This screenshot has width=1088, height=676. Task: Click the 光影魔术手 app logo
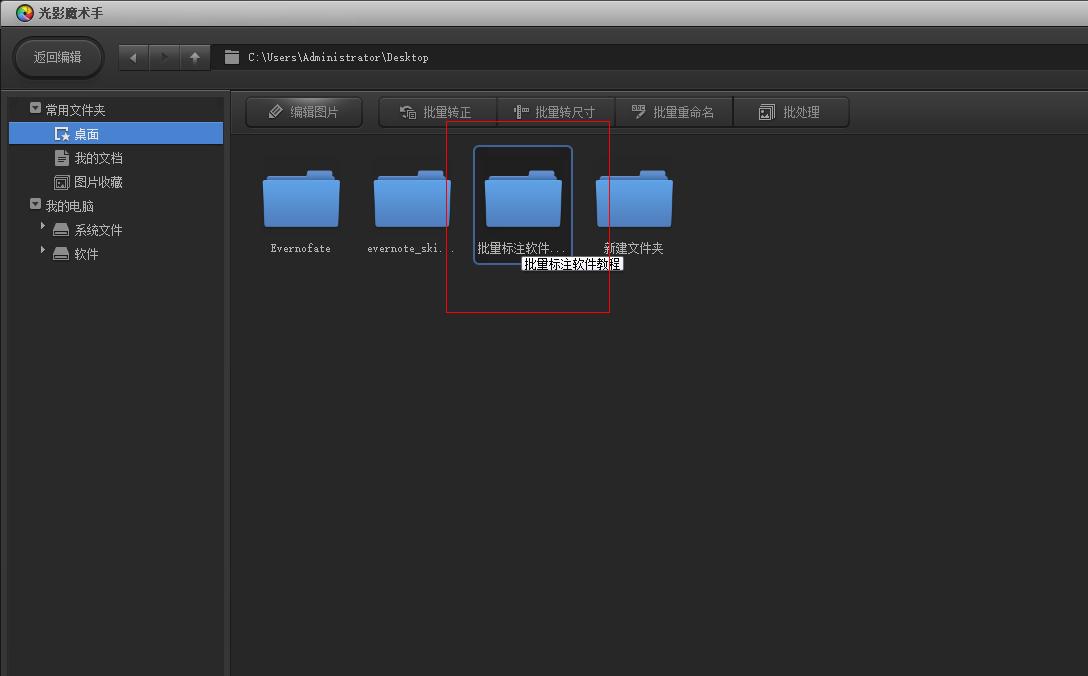[x=25, y=12]
